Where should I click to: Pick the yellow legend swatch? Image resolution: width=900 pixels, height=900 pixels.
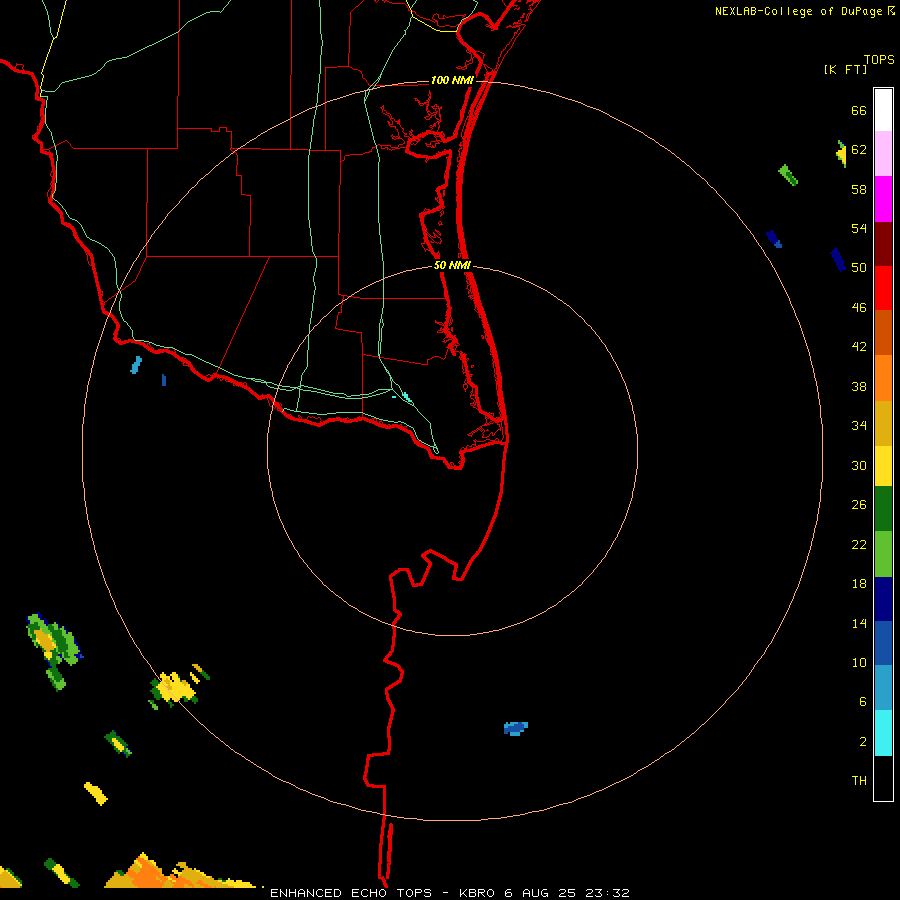click(x=883, y=466)
